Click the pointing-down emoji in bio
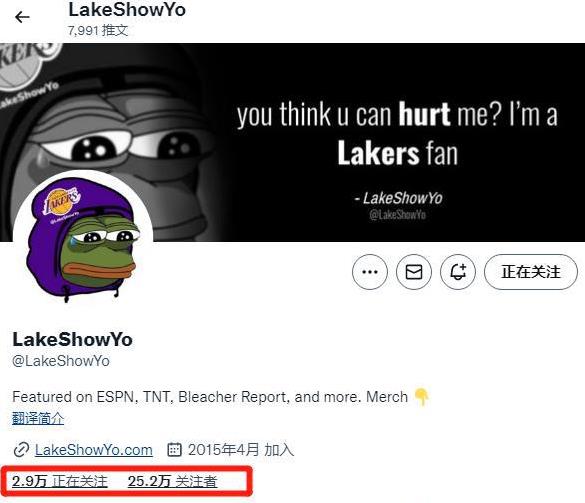The image size is (585, 503). pos(422,397)
